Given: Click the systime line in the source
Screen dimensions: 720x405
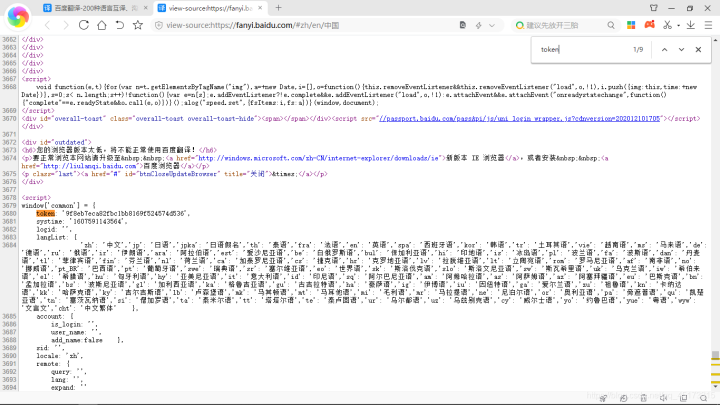Looking at the screenshot, I should point(82,221).
